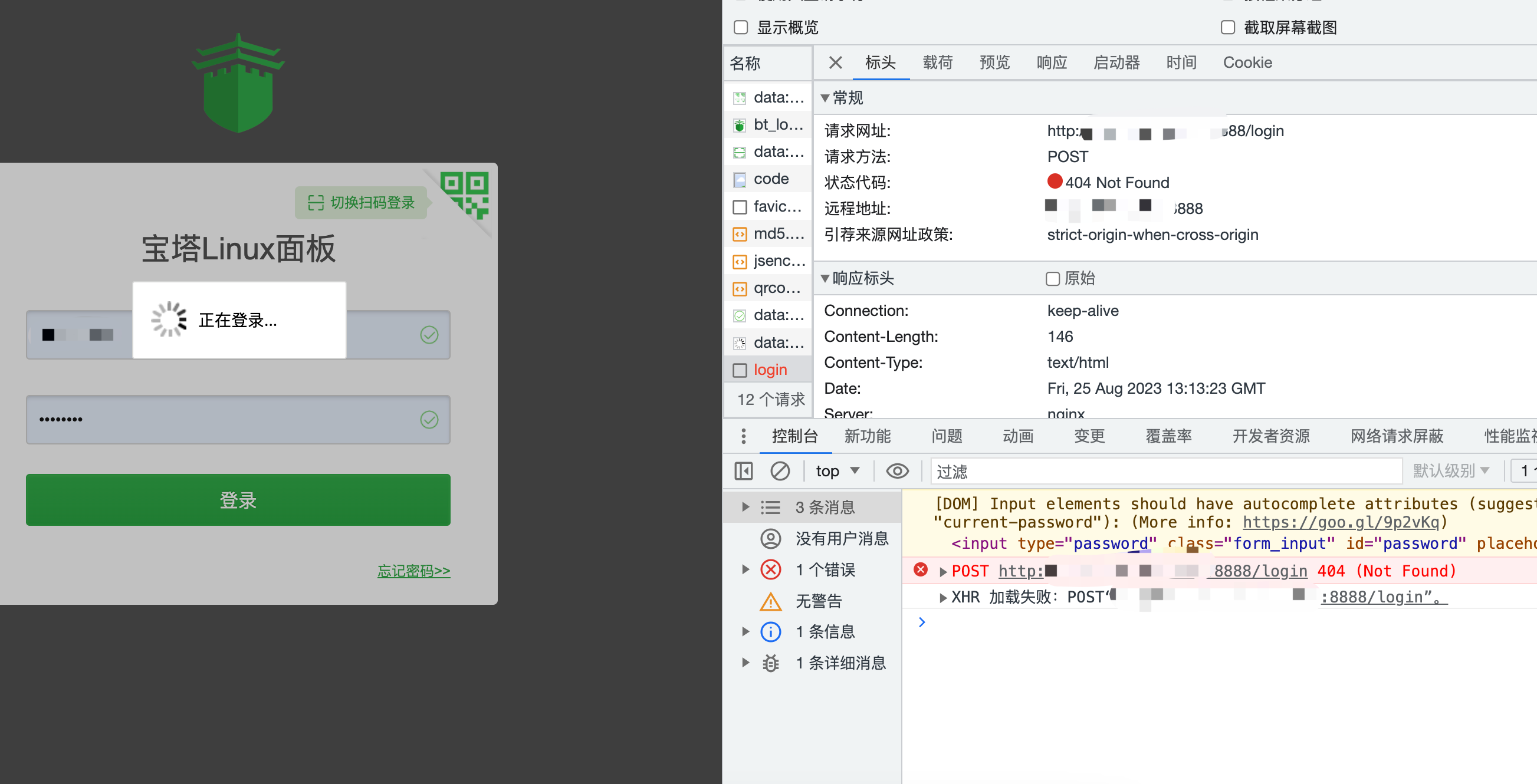Click the password input field

coord(238,420)
